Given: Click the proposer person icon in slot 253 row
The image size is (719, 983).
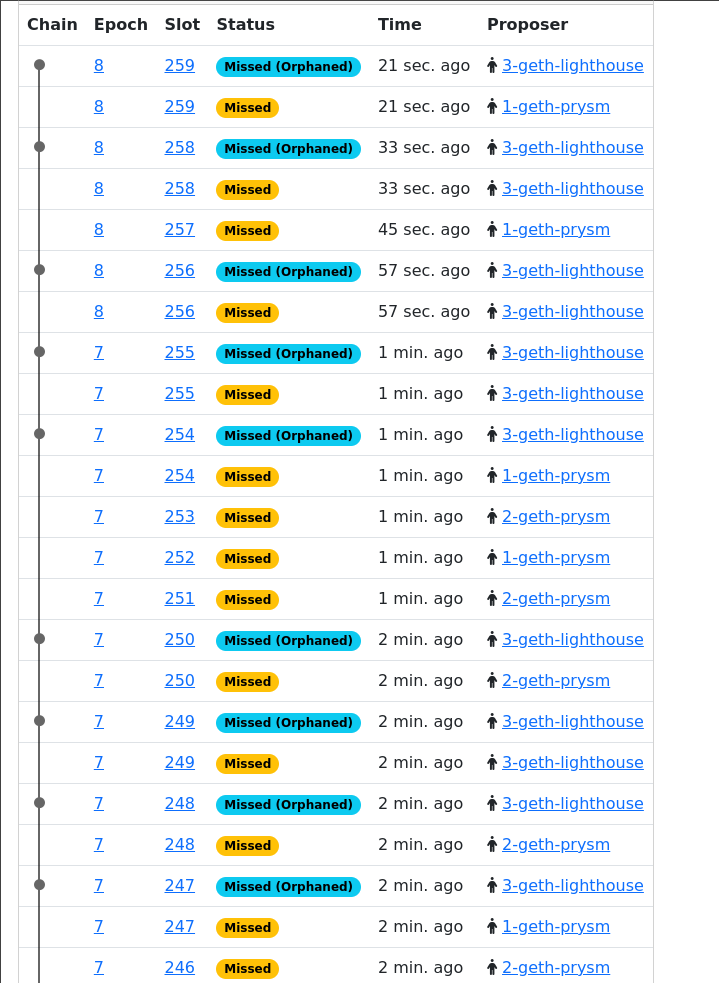Looking at the screenshot, I should (492, 516).
